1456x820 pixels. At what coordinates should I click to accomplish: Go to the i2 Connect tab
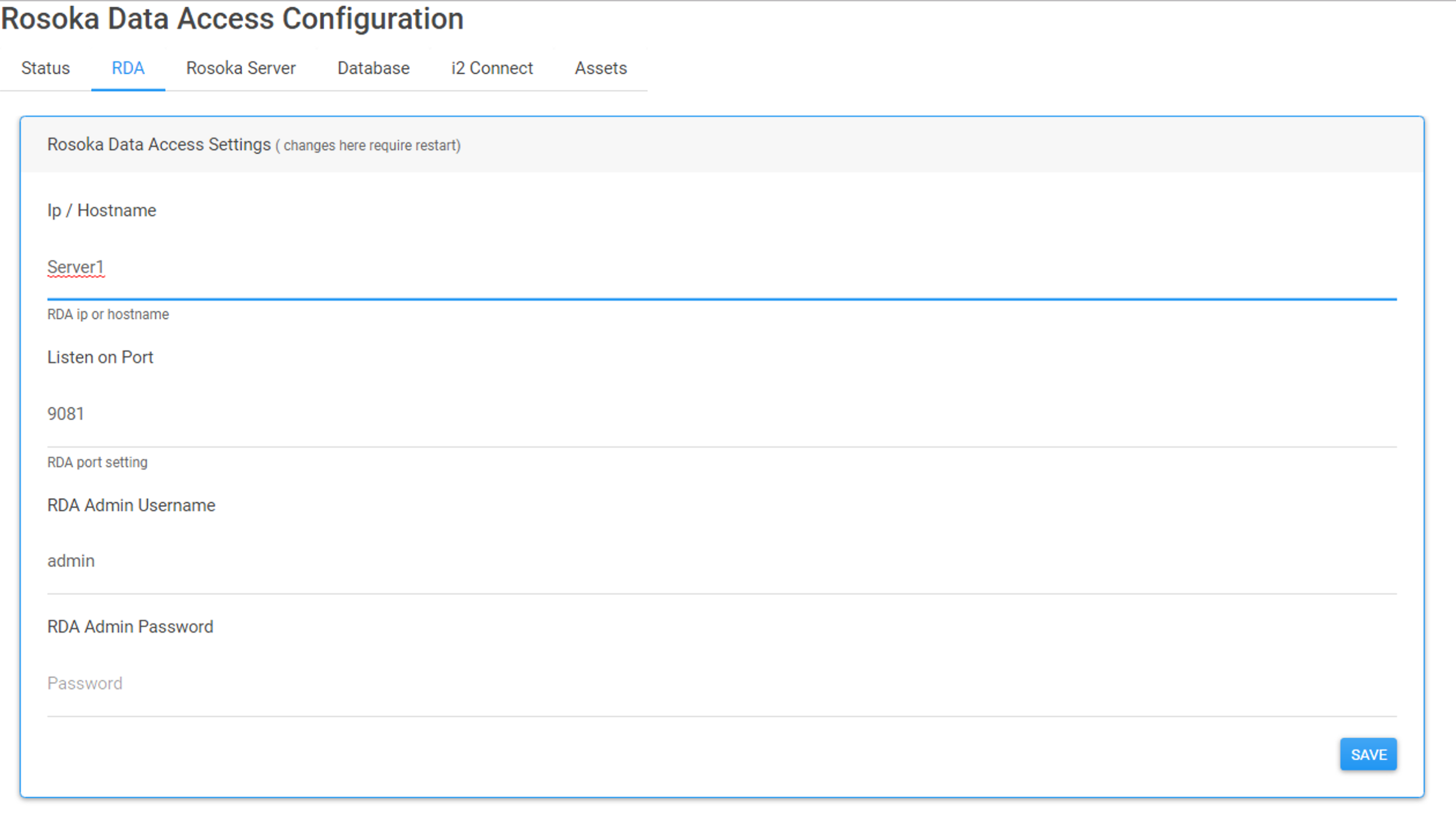pos(492,68)
